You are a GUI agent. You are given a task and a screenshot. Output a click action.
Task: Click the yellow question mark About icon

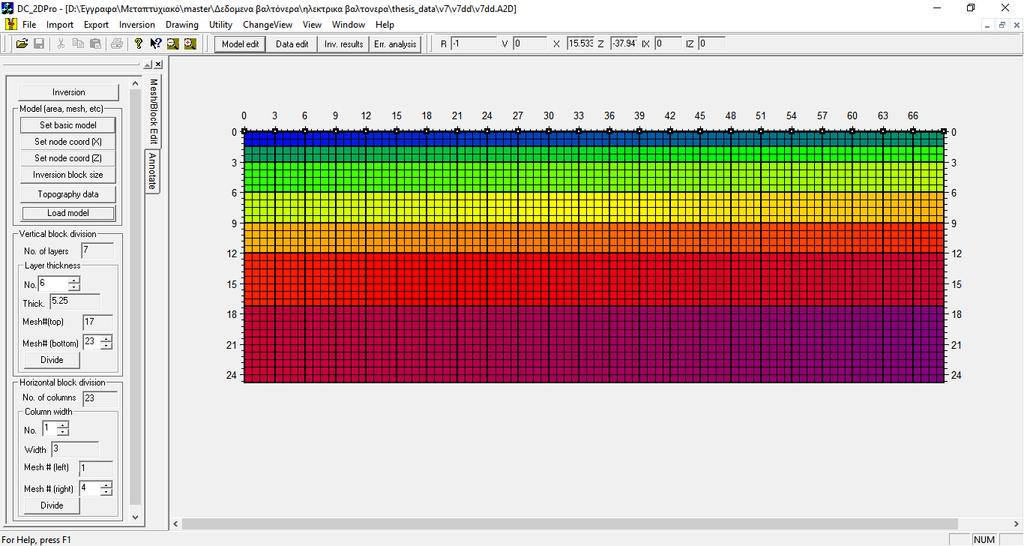point(138,44)
